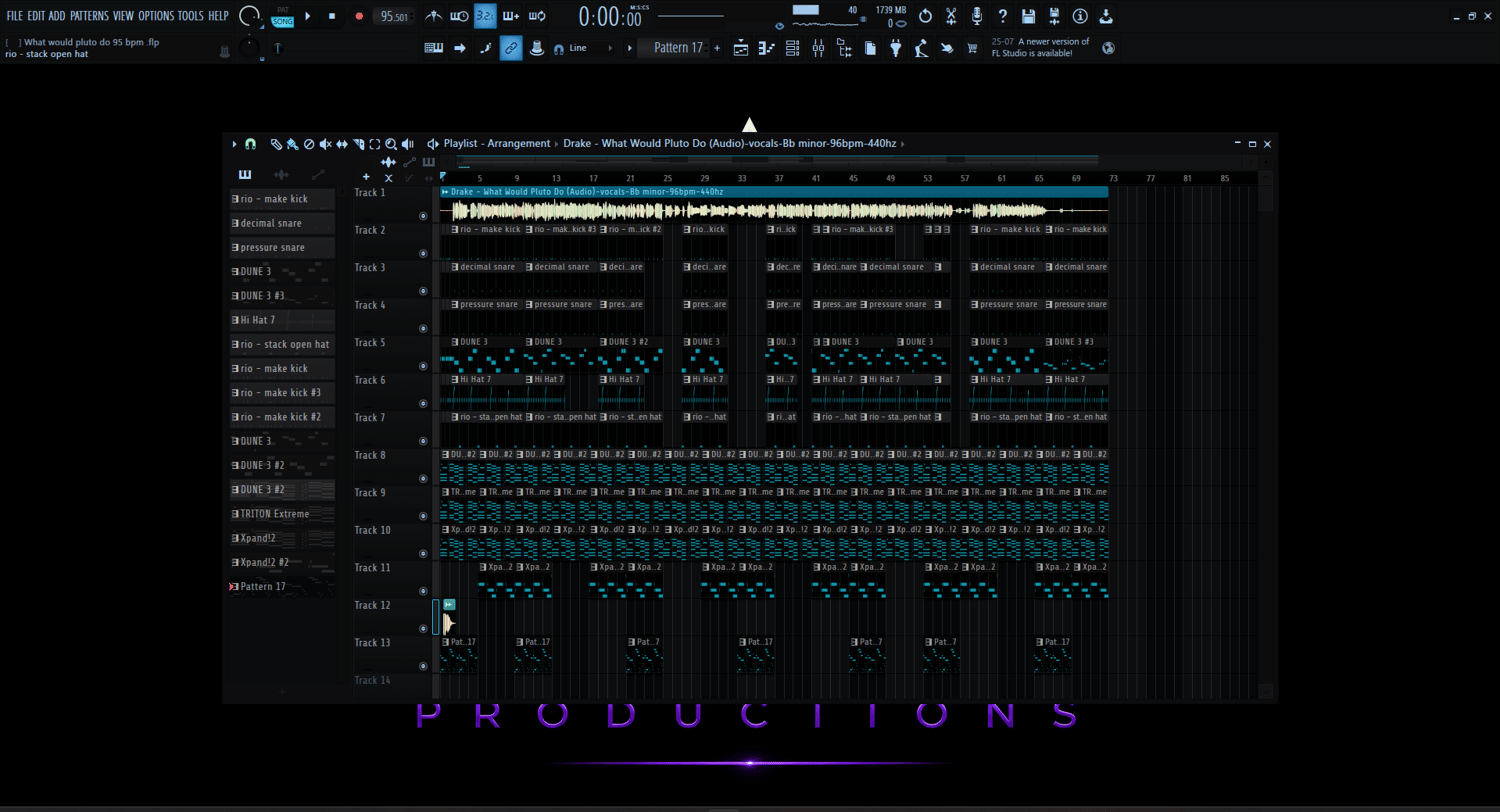
Task: Add a new pattern with the plus button
Action: (717, 48)
